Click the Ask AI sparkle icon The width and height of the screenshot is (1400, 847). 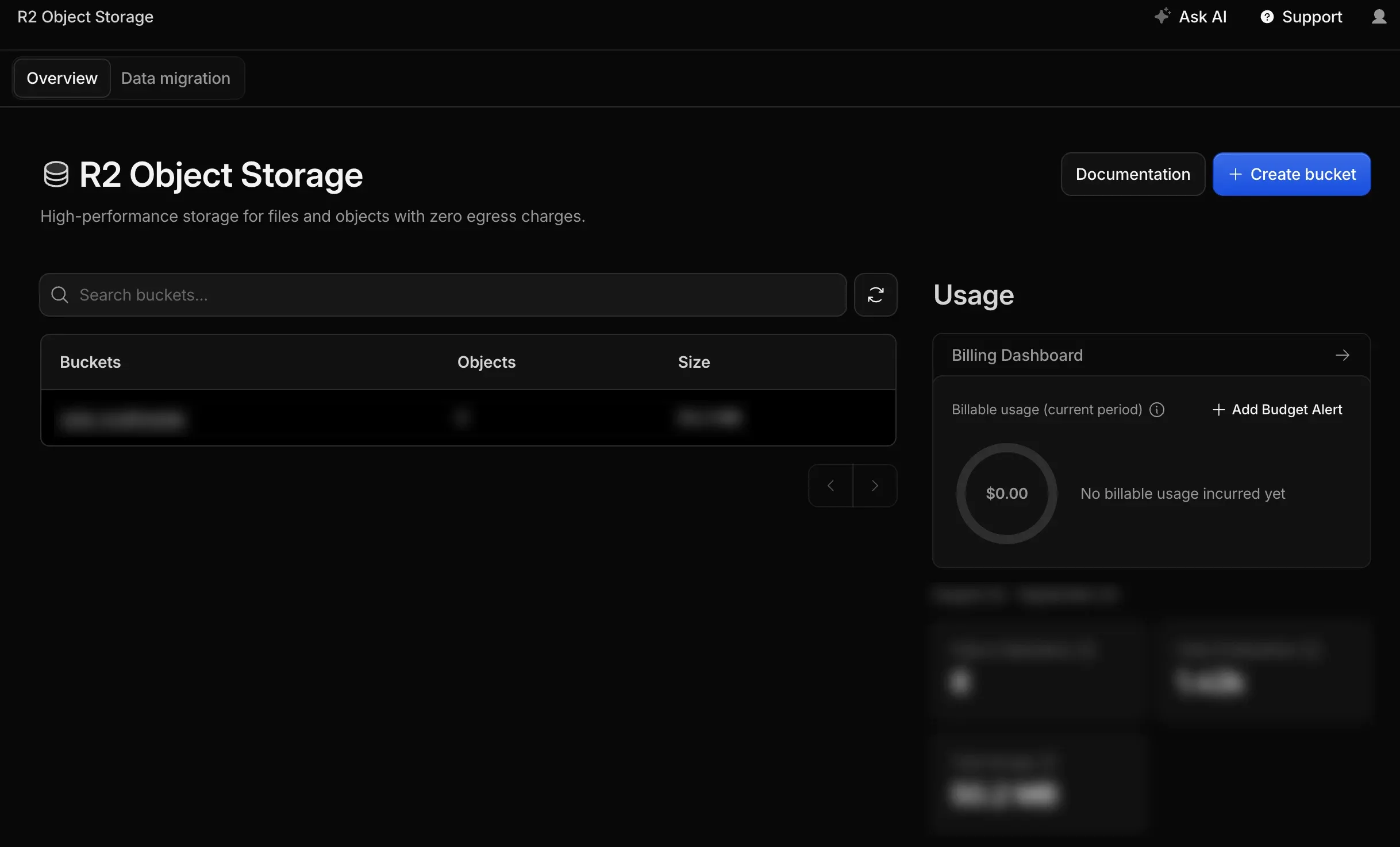click(1162, 16)
